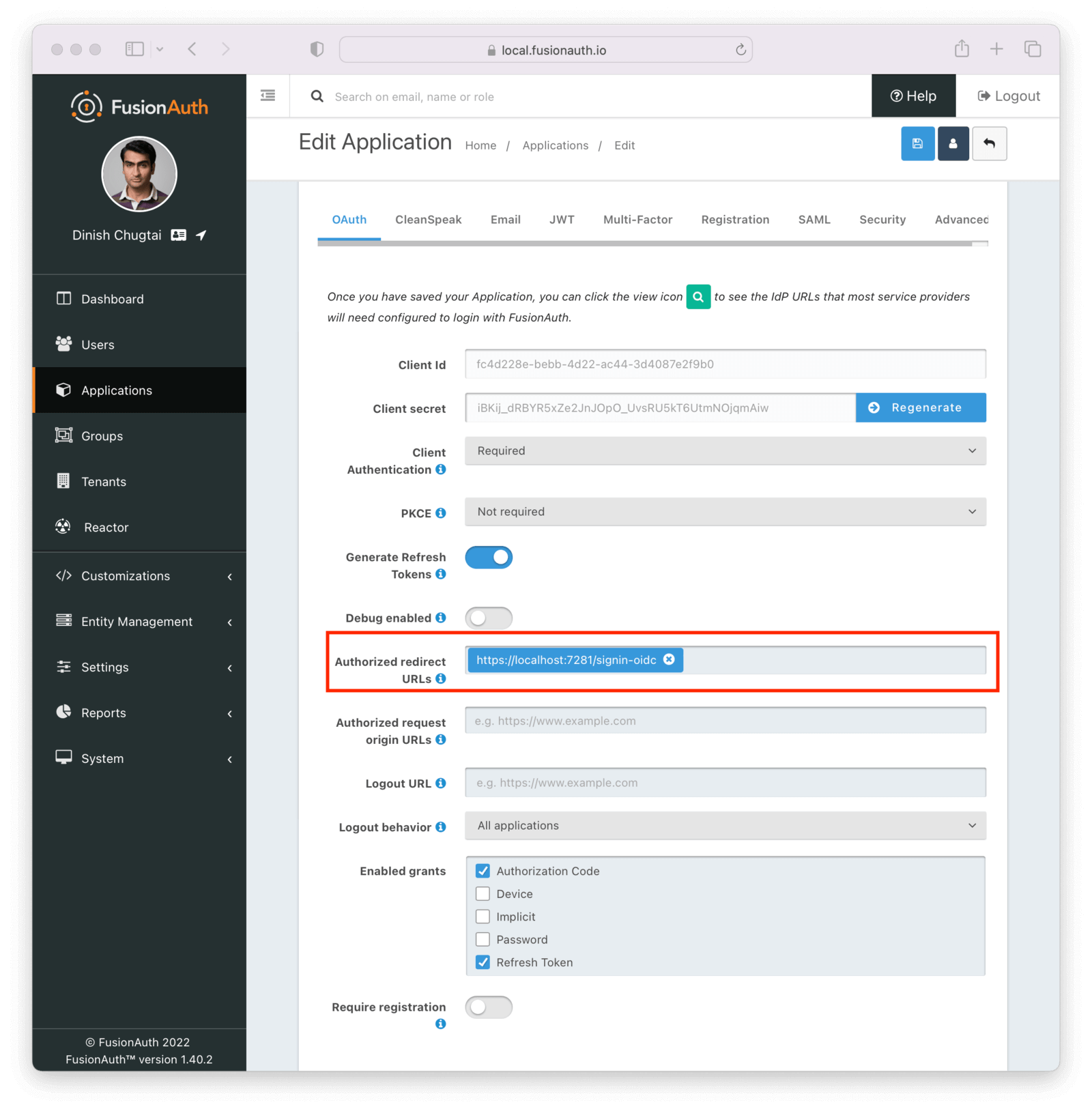Collapse sidebar with the menu toggle icon
This screenshot has width=1092, height=1111.
tap(268, 96)
